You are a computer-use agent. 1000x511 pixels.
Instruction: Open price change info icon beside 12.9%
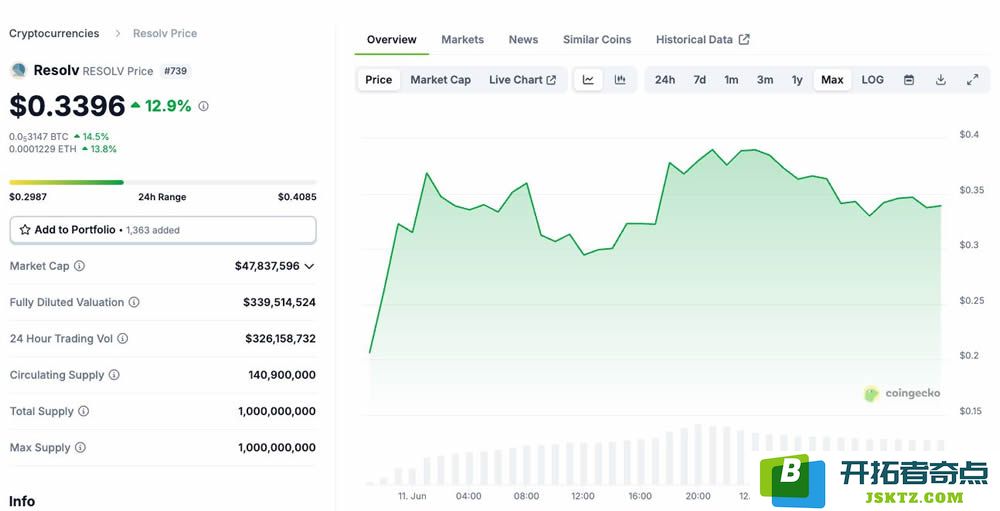(203, 106)
